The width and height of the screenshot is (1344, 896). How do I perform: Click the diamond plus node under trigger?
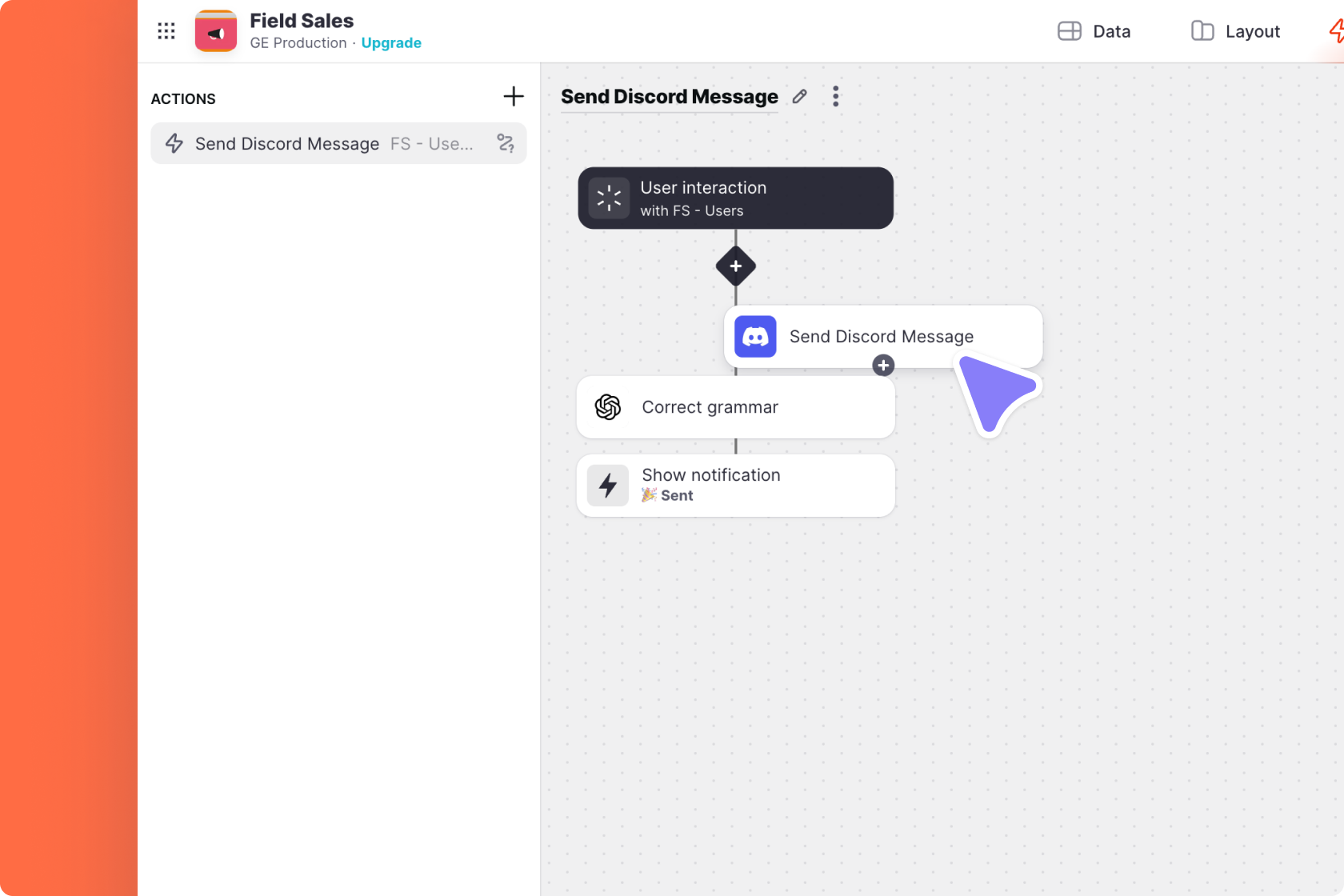click(735, 266)
